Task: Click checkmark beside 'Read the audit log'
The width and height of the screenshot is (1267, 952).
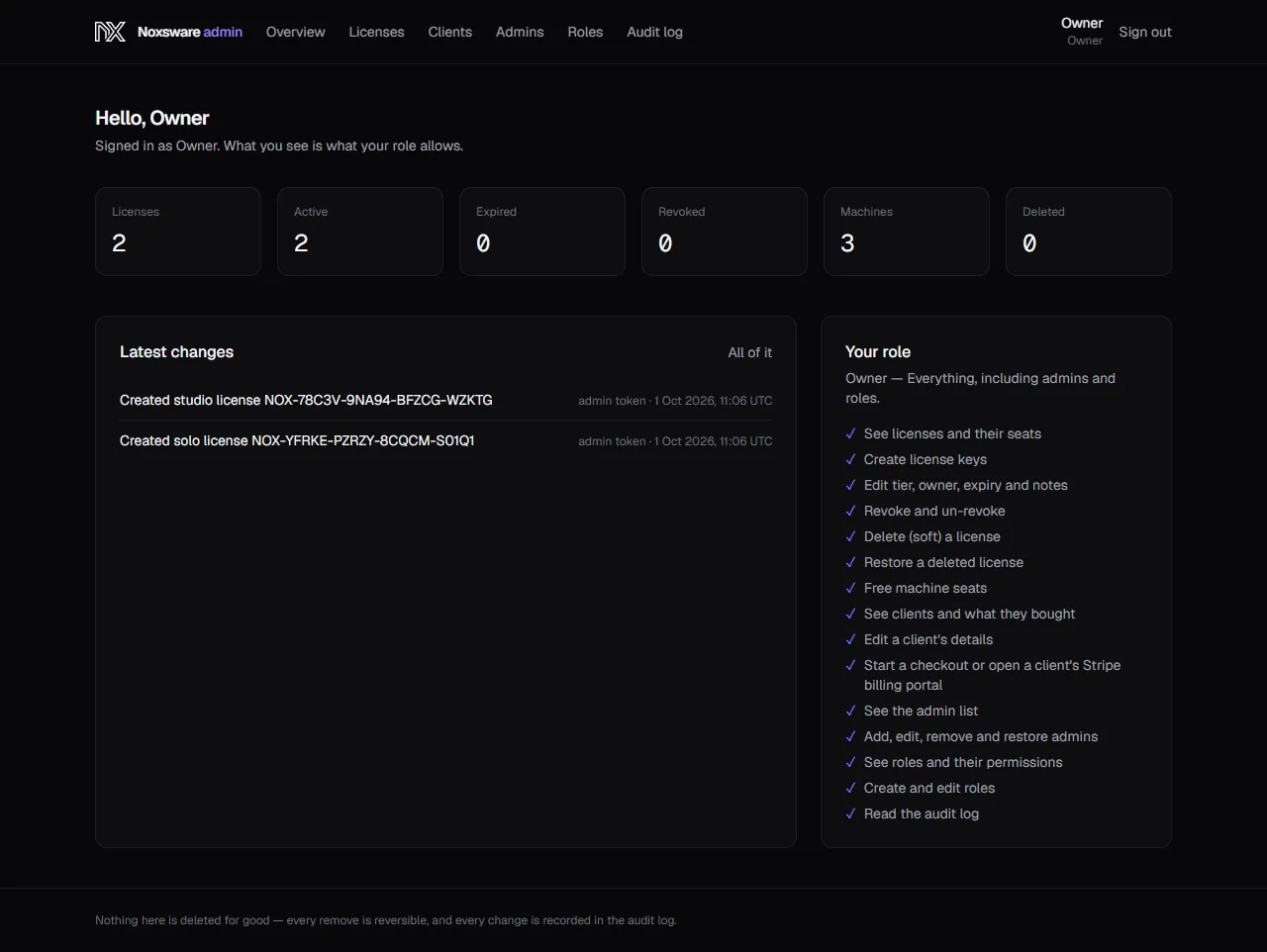Action: (x=850, y=813)
